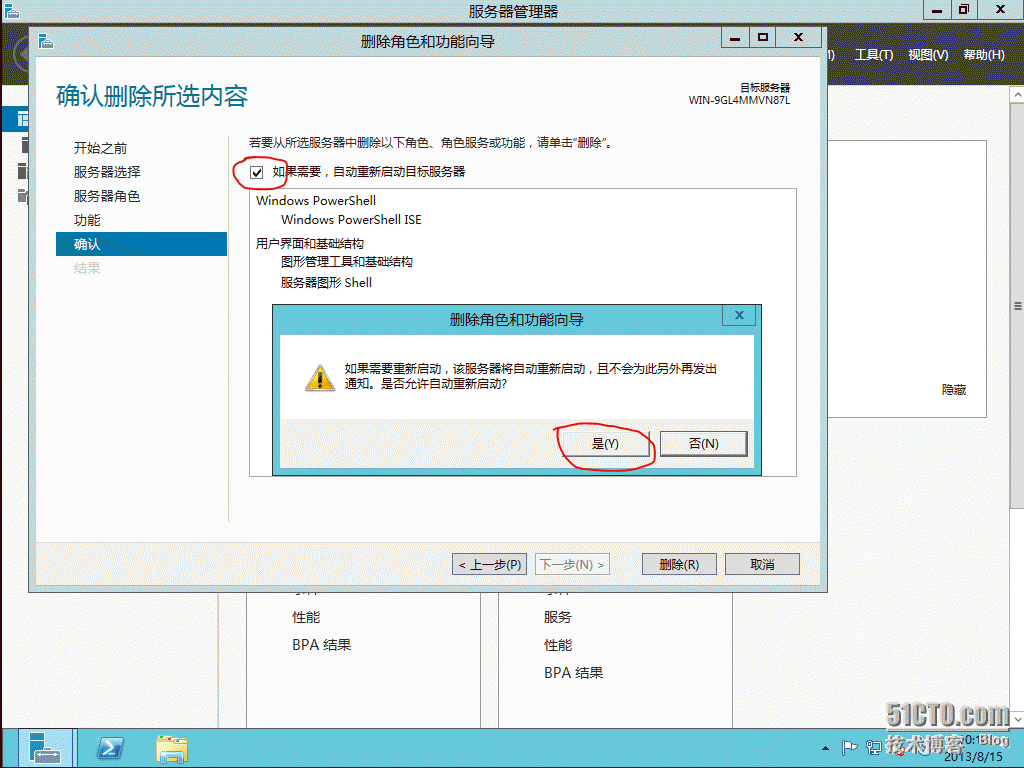Click Yes to allow automatic restart
The width and height of the screenshot is (1024, 768).
[x=605, y=443]
